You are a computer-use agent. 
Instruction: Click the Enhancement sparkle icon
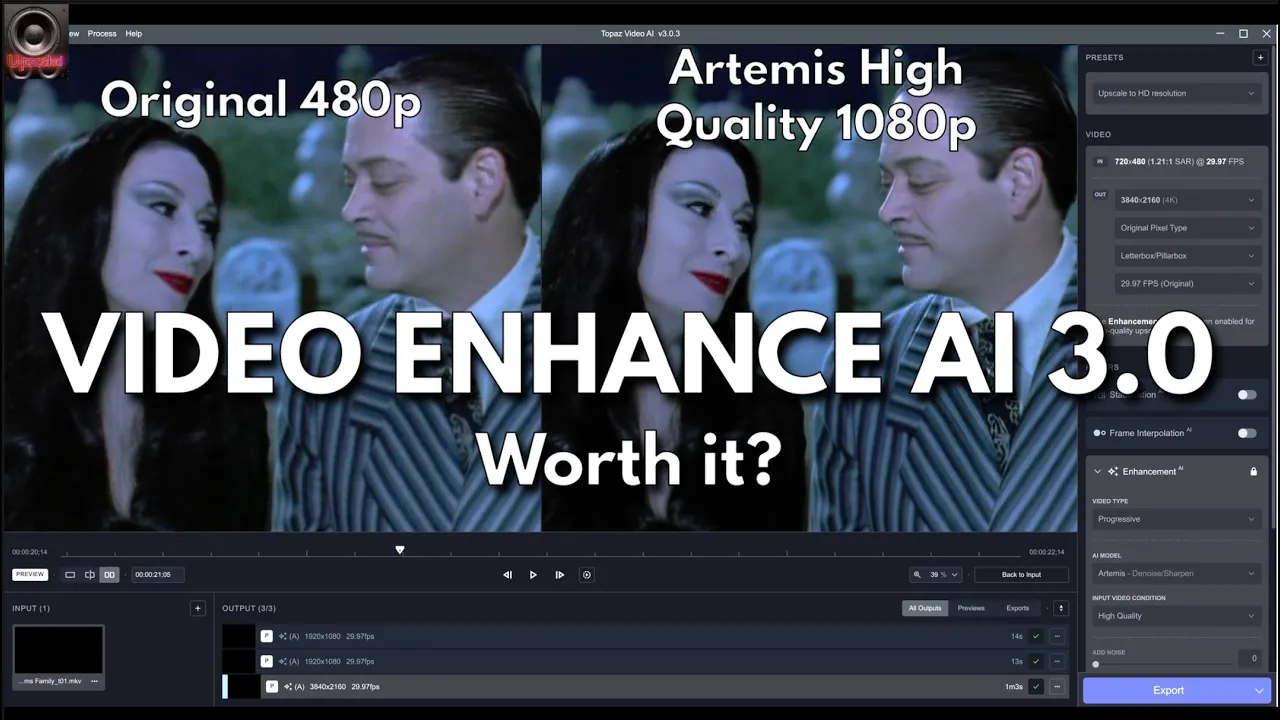pos(1113,471)
